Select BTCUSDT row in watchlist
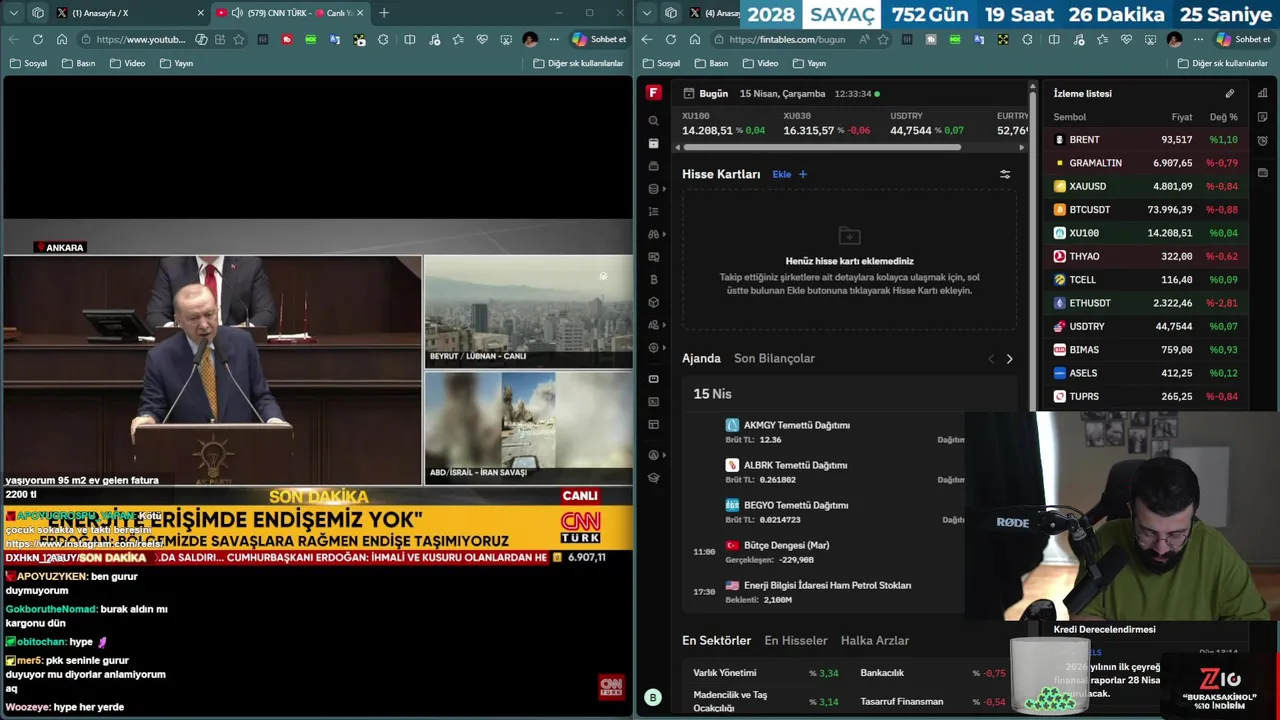Viewport: 1280px width, 720px height. pos(1146,210)
